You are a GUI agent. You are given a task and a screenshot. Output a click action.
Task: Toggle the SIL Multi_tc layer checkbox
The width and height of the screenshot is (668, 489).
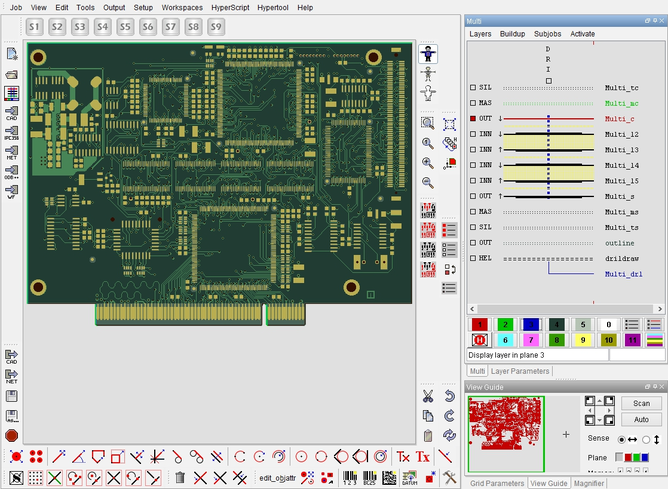(473, 87)
